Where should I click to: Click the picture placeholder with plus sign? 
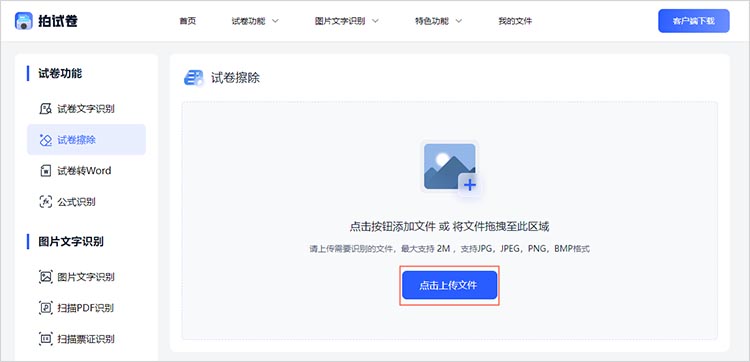click(x=451, y=169)
